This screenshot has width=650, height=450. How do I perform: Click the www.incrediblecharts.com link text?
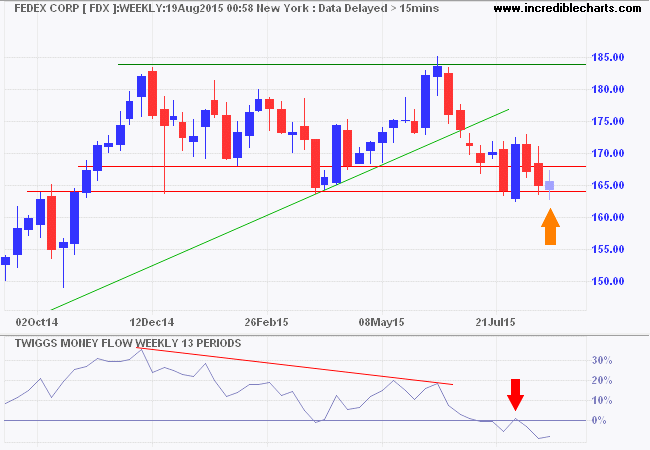coord(568,8)
